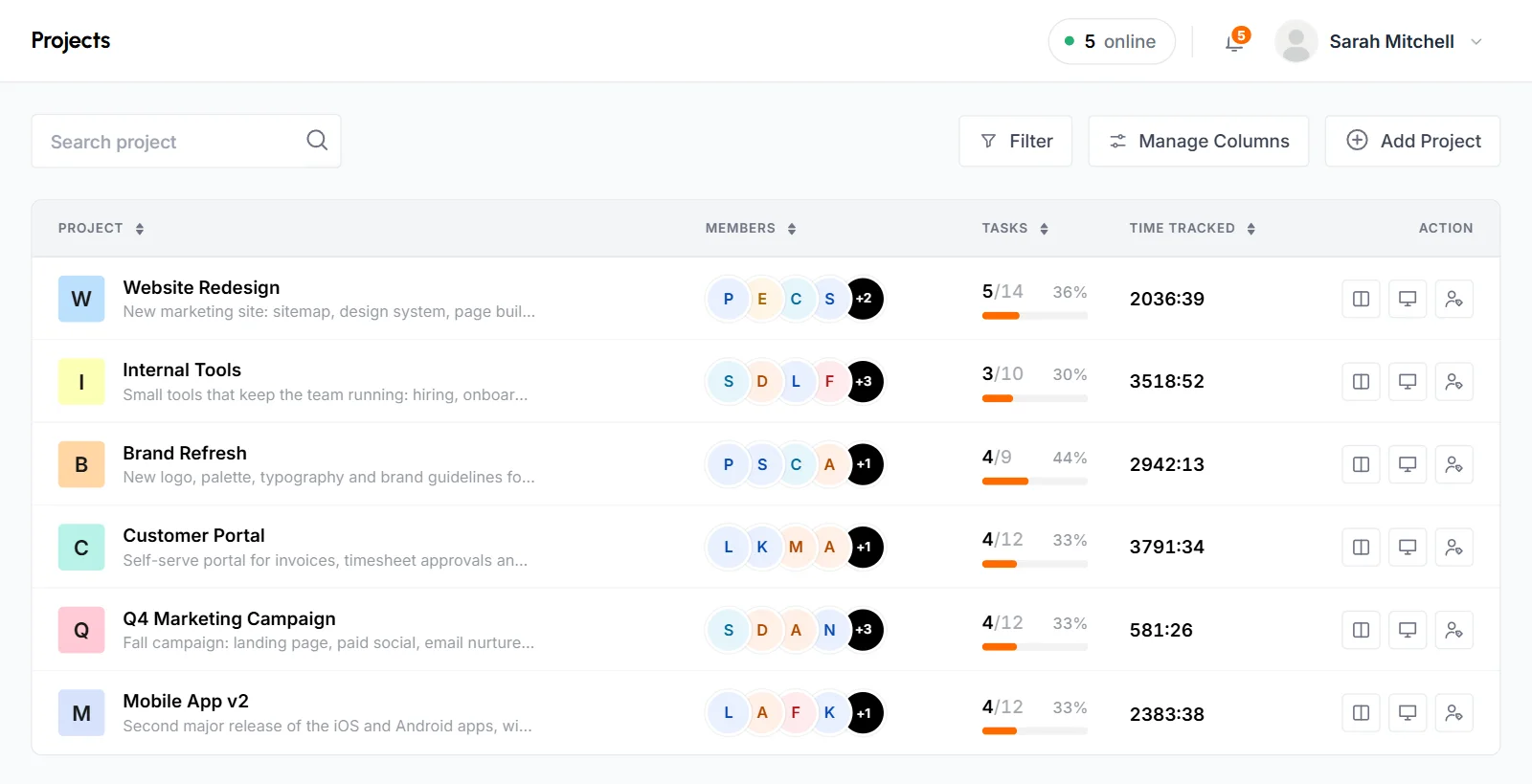Click the M project icon tile

pyautogui.click(x=81, y=712)
